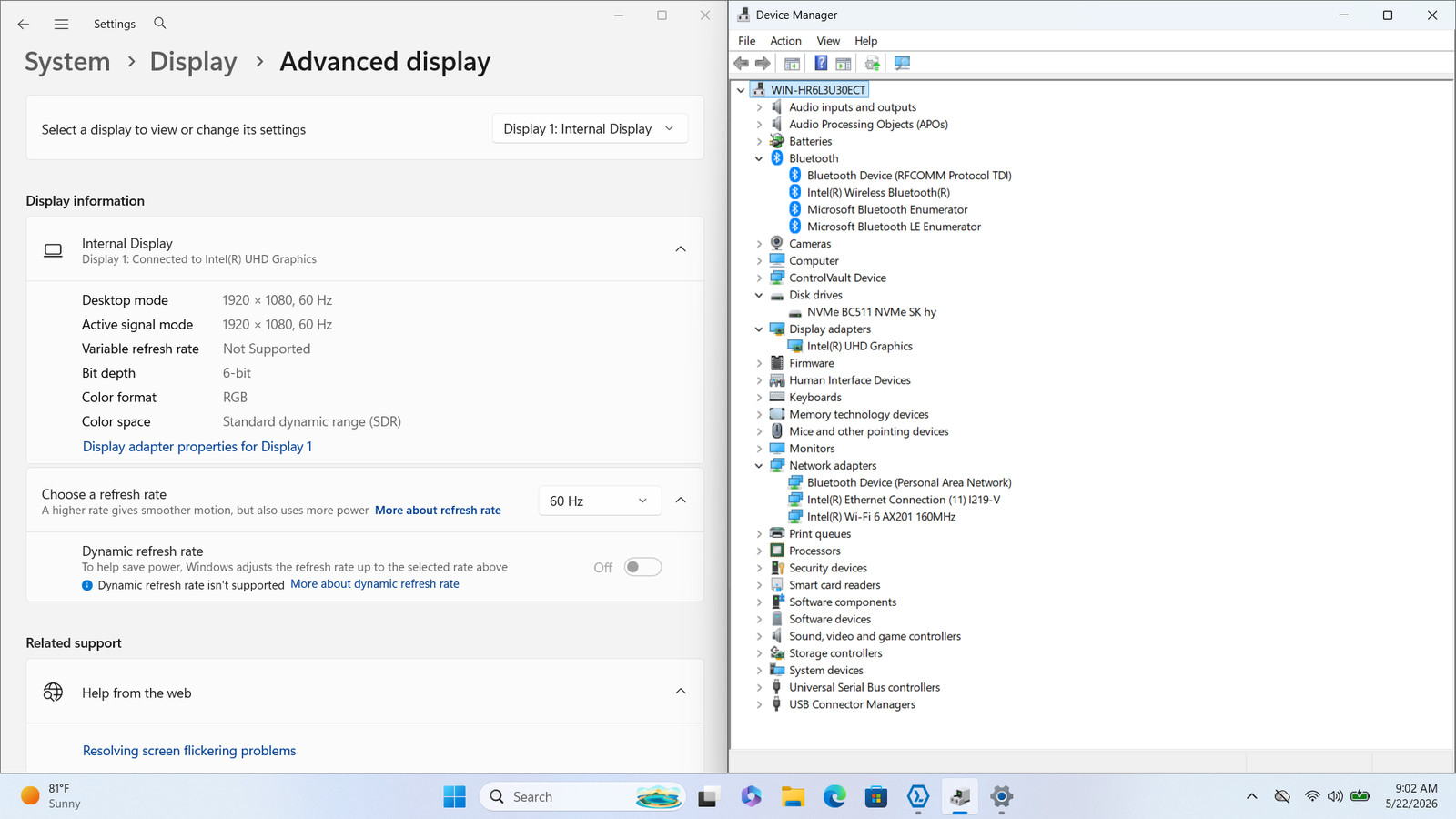Image resolution: width=1456 pixels, height=819 pixels.
Task: Select the Keyboards category row
Action: point(814,398)
